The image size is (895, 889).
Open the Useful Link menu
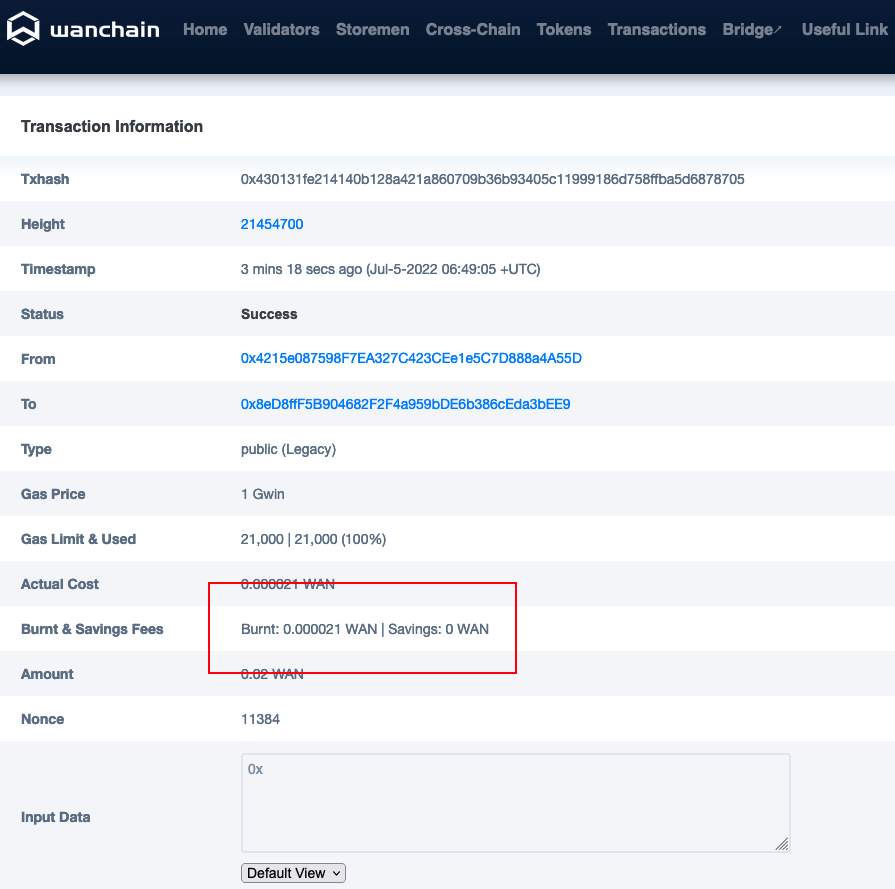845,30
